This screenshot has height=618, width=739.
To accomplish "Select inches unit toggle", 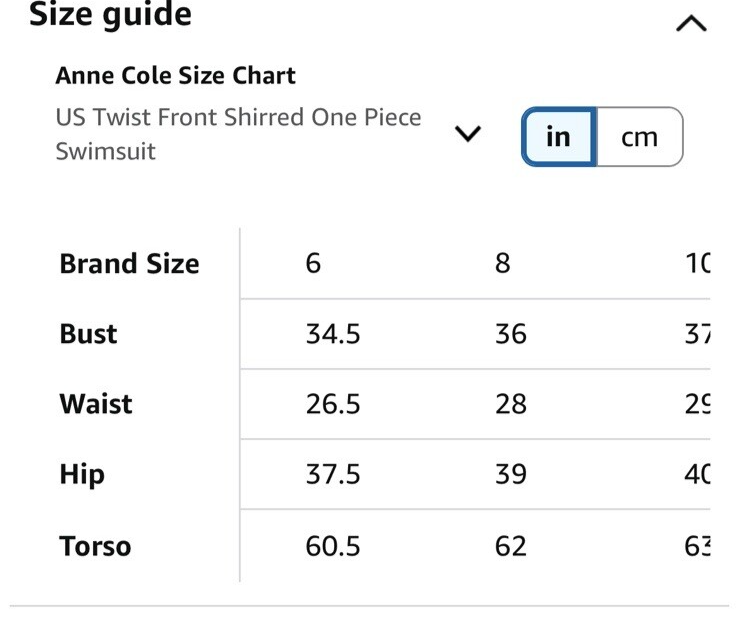I will click(x=558, y=137).
